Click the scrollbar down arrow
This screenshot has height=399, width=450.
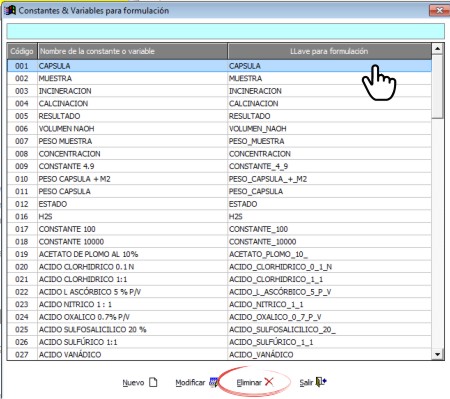pyautogui.click(x=437, y=354)
